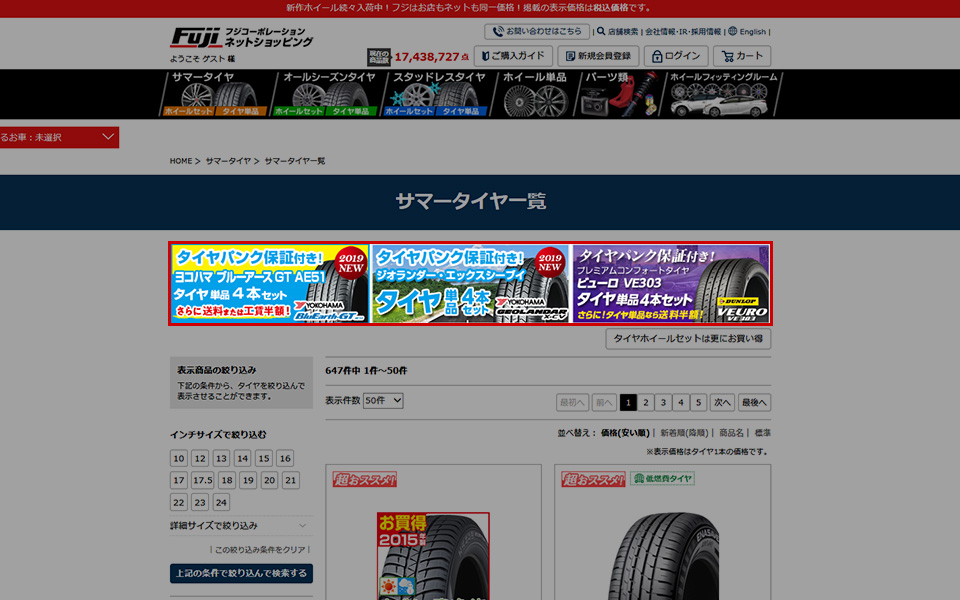Open スタッドレスタイヤ category menu
The width and height of the screenshot is (960, 600).
[x=439, y=77]
